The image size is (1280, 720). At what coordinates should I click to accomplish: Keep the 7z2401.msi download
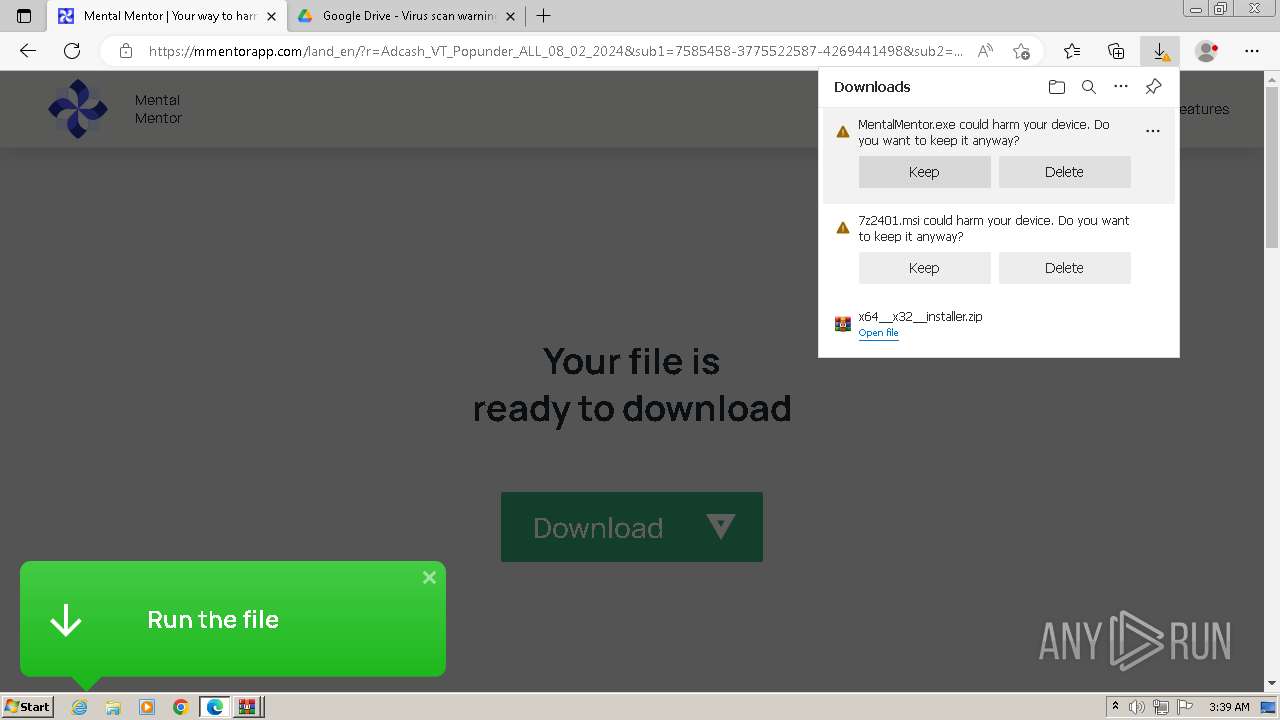924,268
